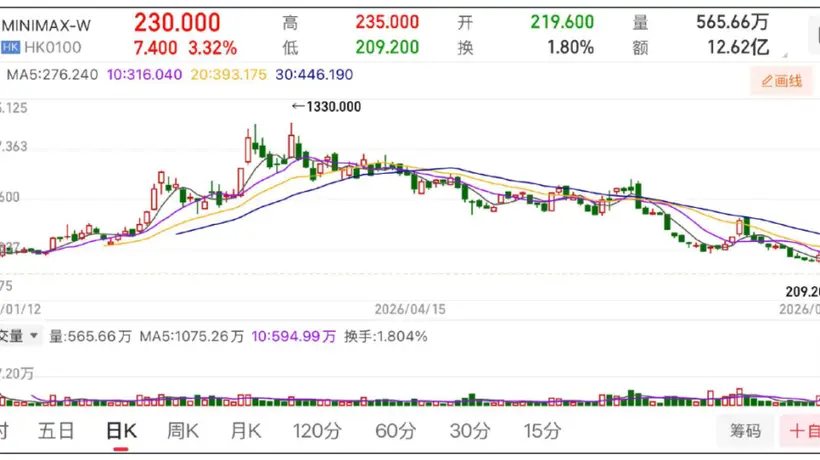Switch to the 周K weekly tab

click(x=183, y=431)
